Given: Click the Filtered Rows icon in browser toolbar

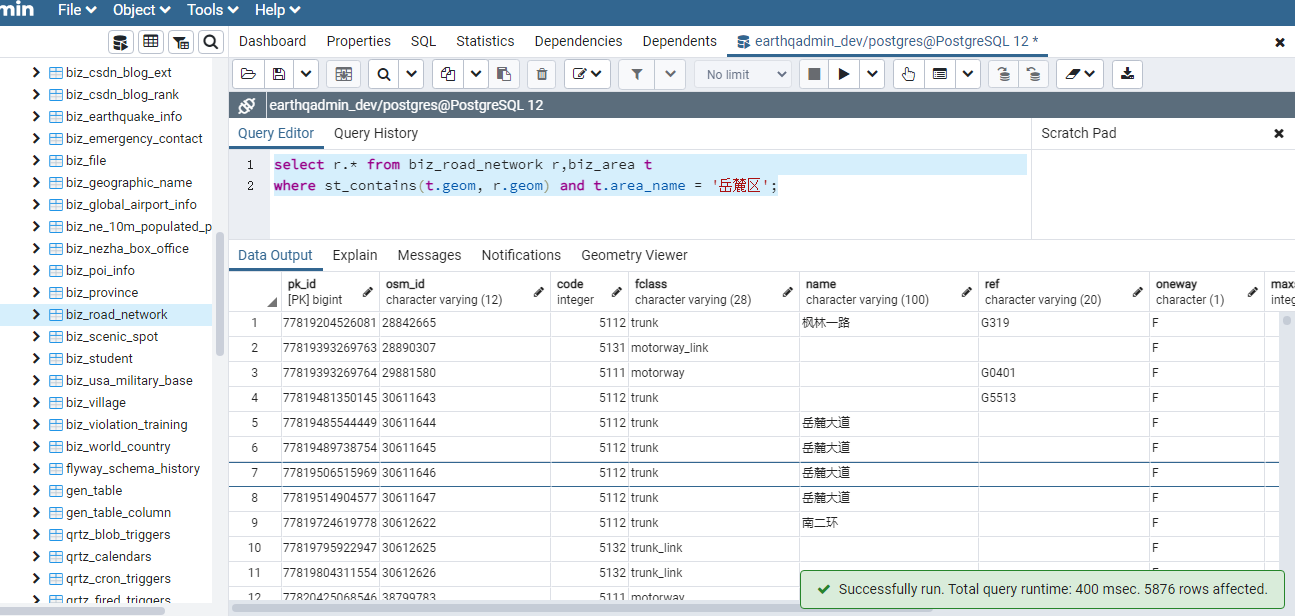Looking at the screenshot, I should [181, 42].
